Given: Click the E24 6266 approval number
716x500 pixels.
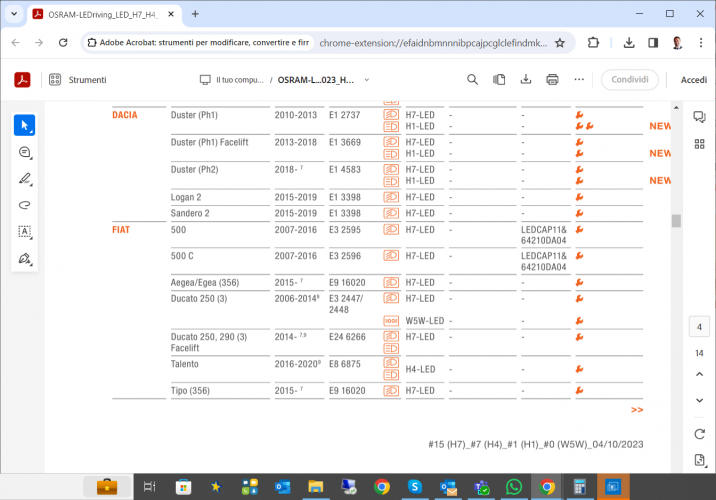Looking at the screenshot, I should coord(347,337).
